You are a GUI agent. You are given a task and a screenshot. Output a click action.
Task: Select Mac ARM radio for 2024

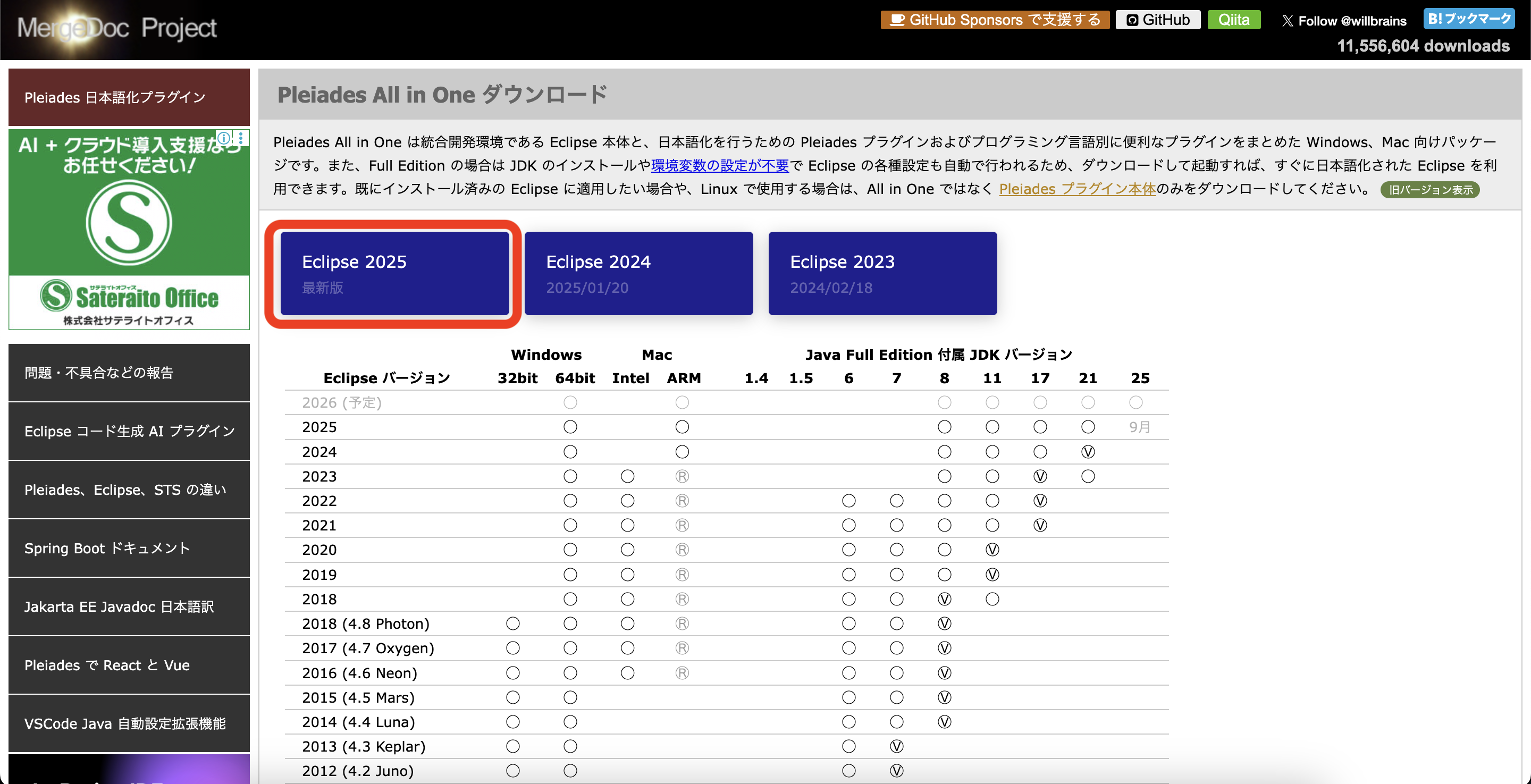pyautogui.click(x=682, y=452)
